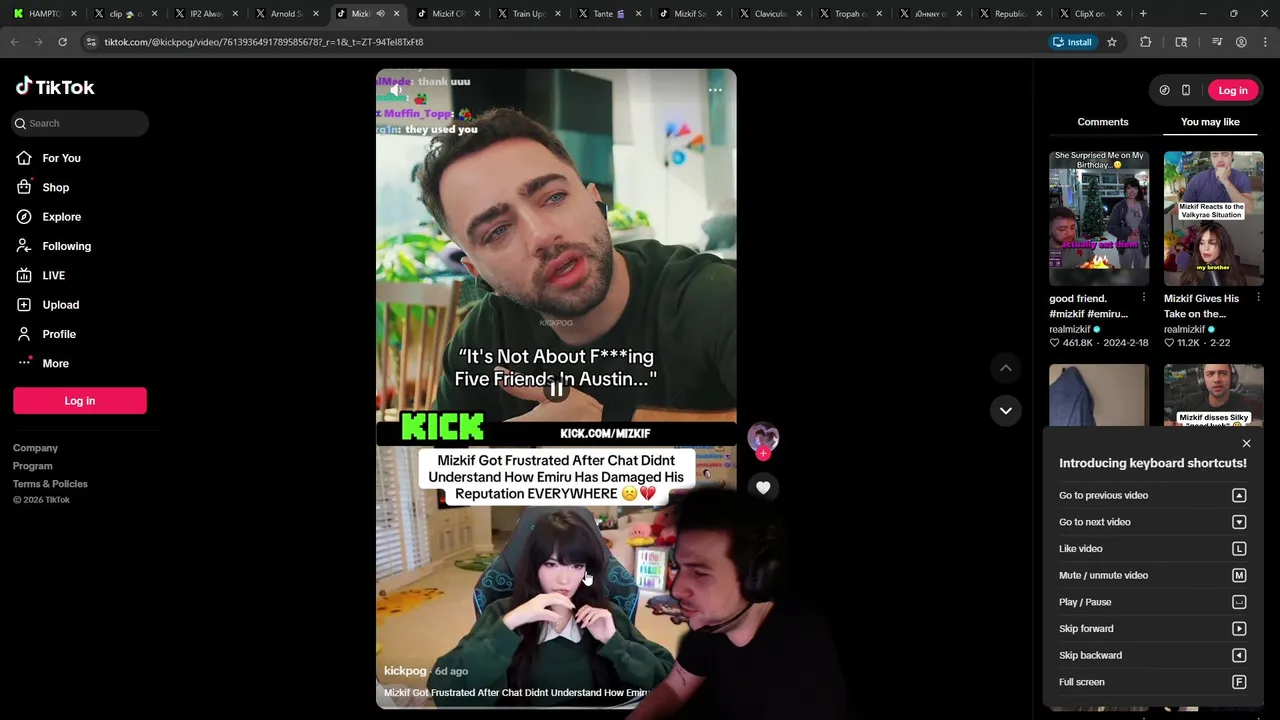This screenshot has width=1280, height=720.
Task: Open the kickpog author avatar
Action: point(763,437)
